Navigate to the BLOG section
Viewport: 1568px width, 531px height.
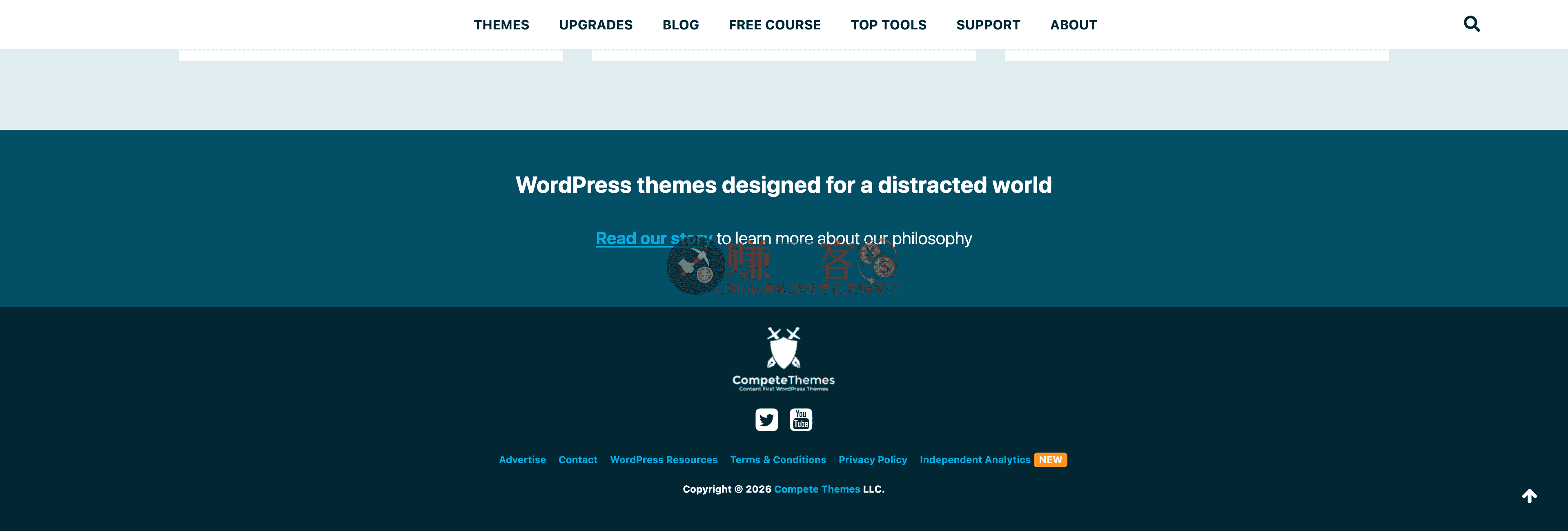[681, 25]
